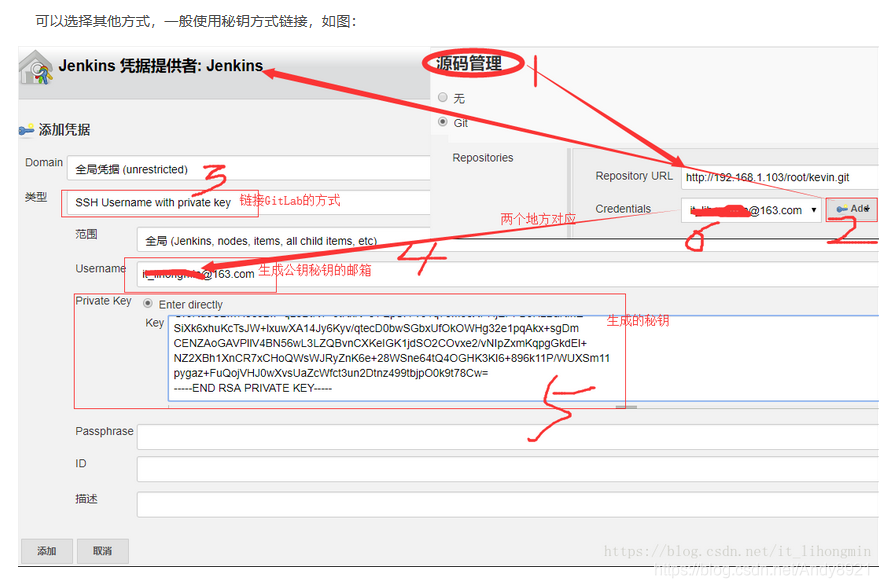Image resolution: width=879 pixels, height=588 pixels.
Task: Click the Credentials label
Action: 623,209
